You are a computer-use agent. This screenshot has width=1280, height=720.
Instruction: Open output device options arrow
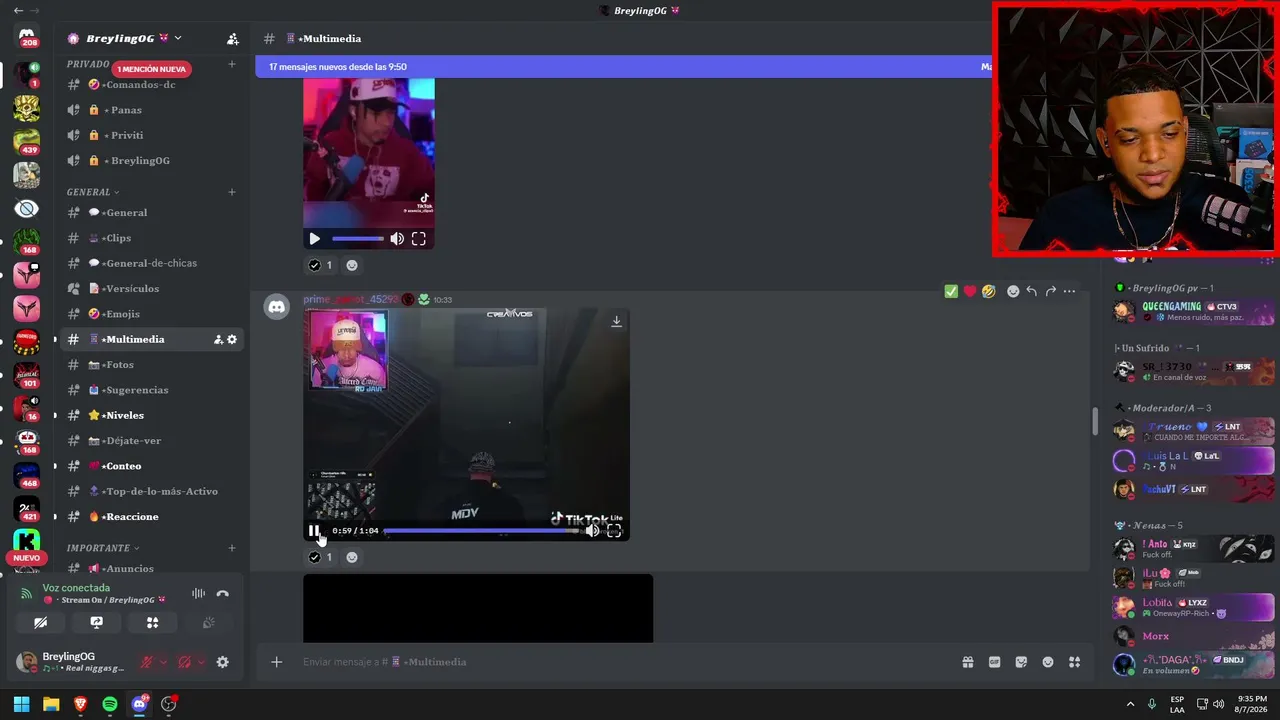(201, 662)
